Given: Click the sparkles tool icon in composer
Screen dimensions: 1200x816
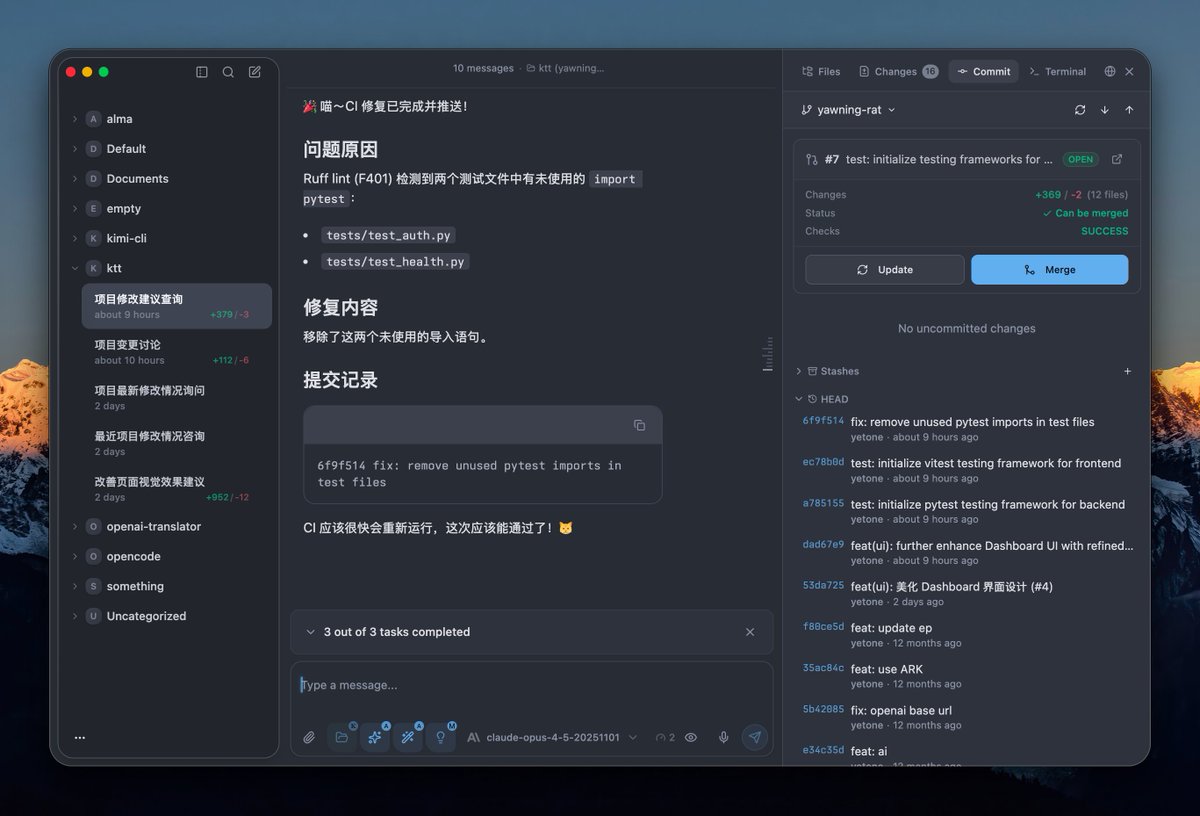Looking at the screenshot, I should (375, 737).
